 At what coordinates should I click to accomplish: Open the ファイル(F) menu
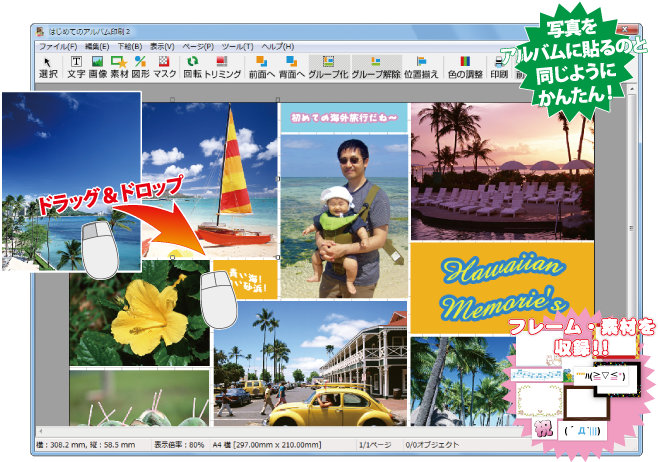point(57,47)
